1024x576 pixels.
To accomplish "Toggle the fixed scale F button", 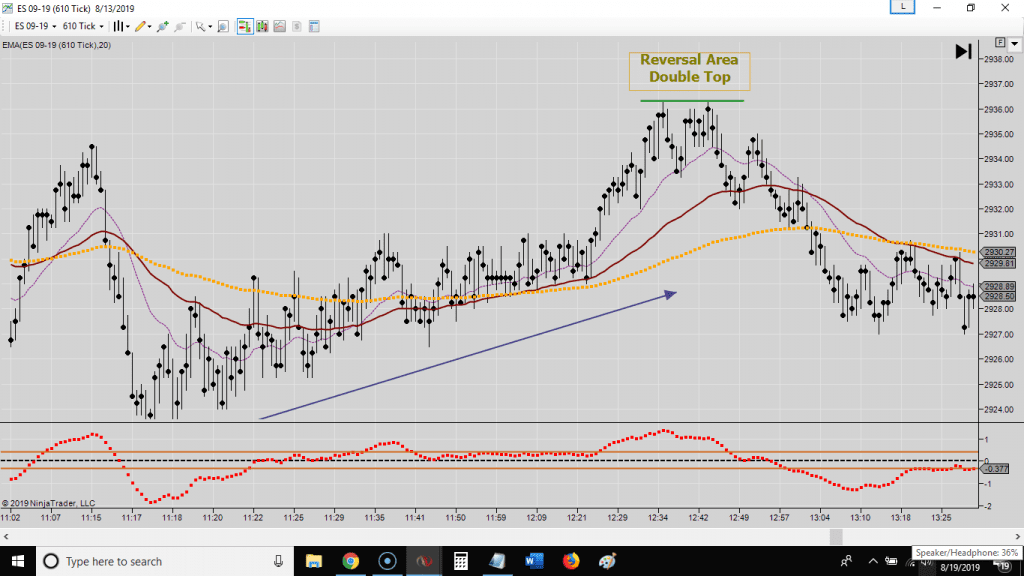I will tap(1000, 42).
